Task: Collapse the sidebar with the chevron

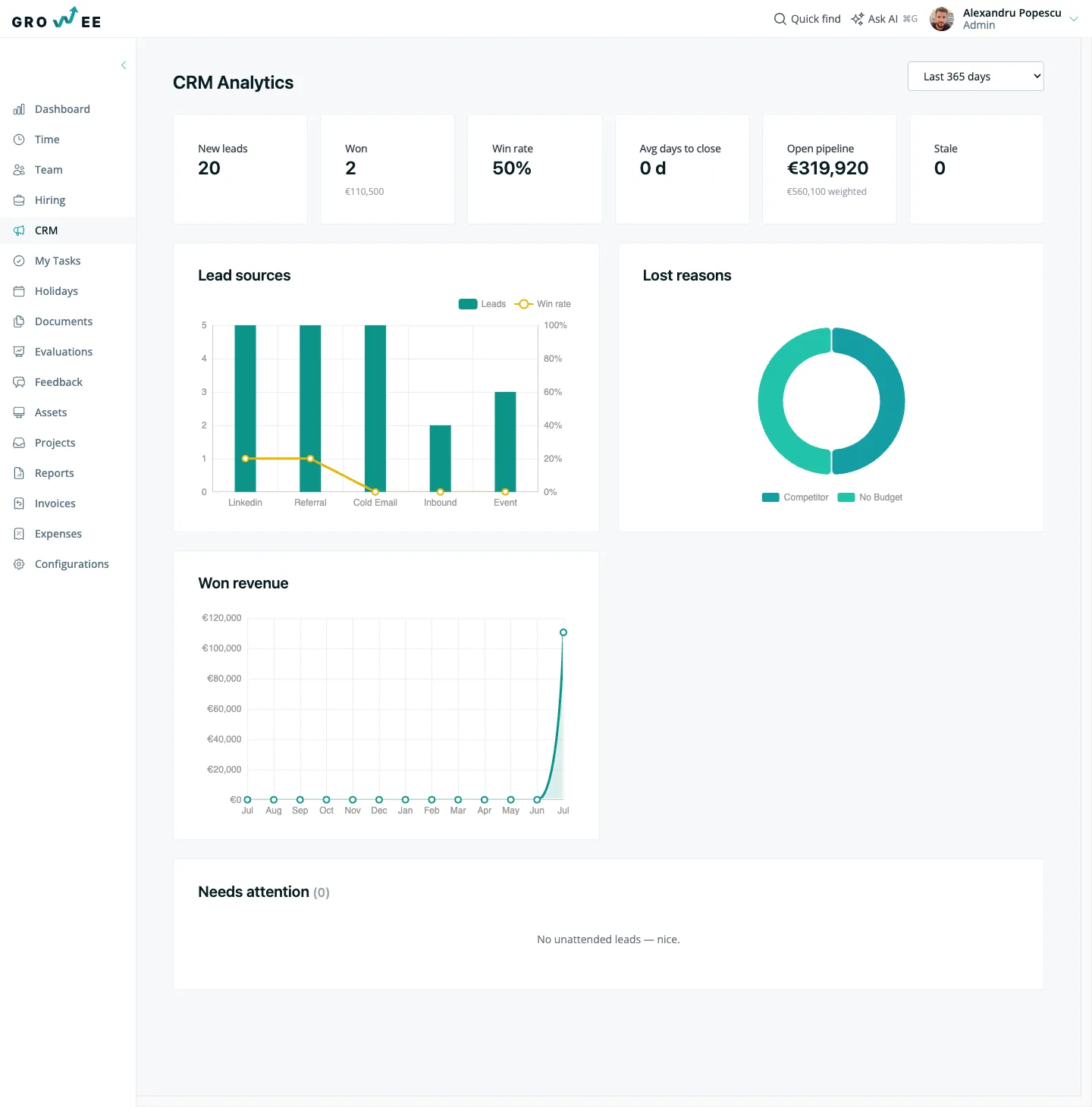Action: (x=124, y=65)
